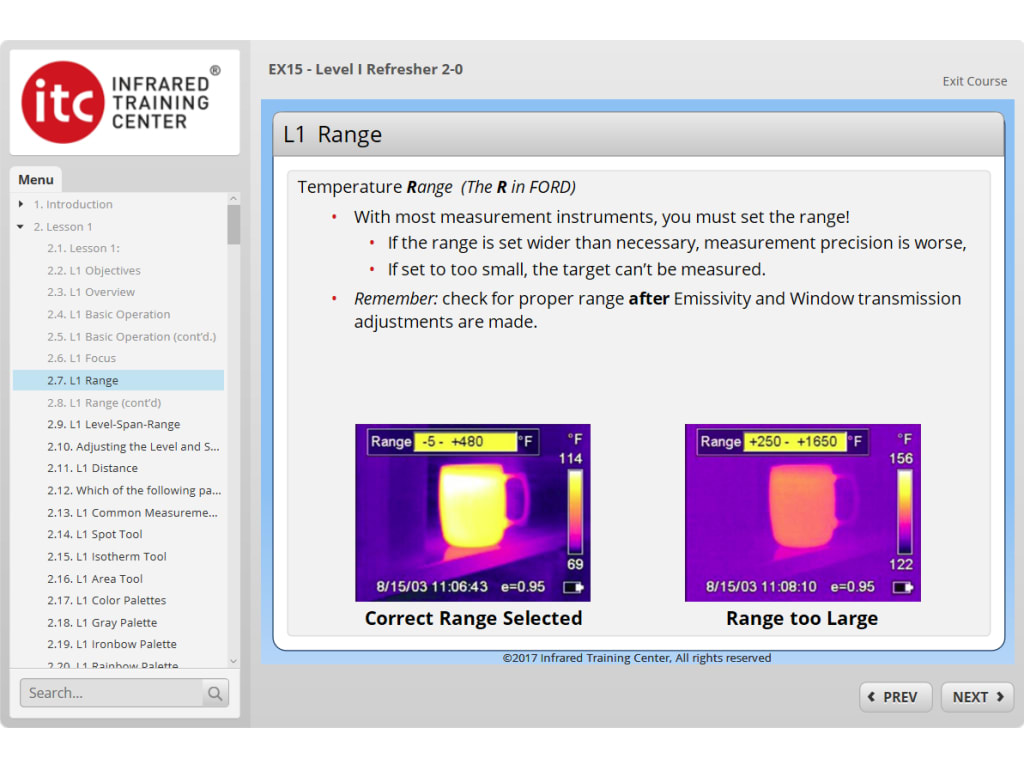Click the search magnifier icon
The height and width of the screenshot is (768, 1024).
point(215,692)
